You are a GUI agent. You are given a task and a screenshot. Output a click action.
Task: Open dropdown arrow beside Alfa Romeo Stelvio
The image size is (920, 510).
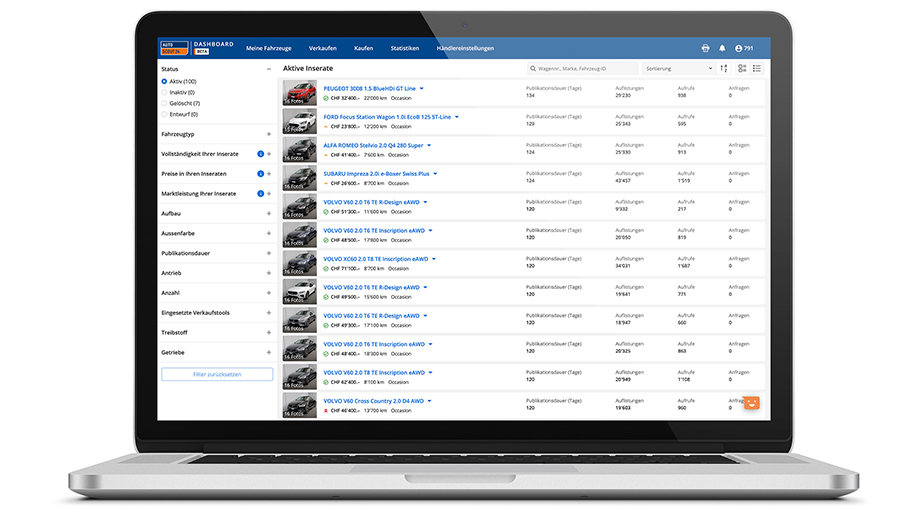[x=429, y=146]
